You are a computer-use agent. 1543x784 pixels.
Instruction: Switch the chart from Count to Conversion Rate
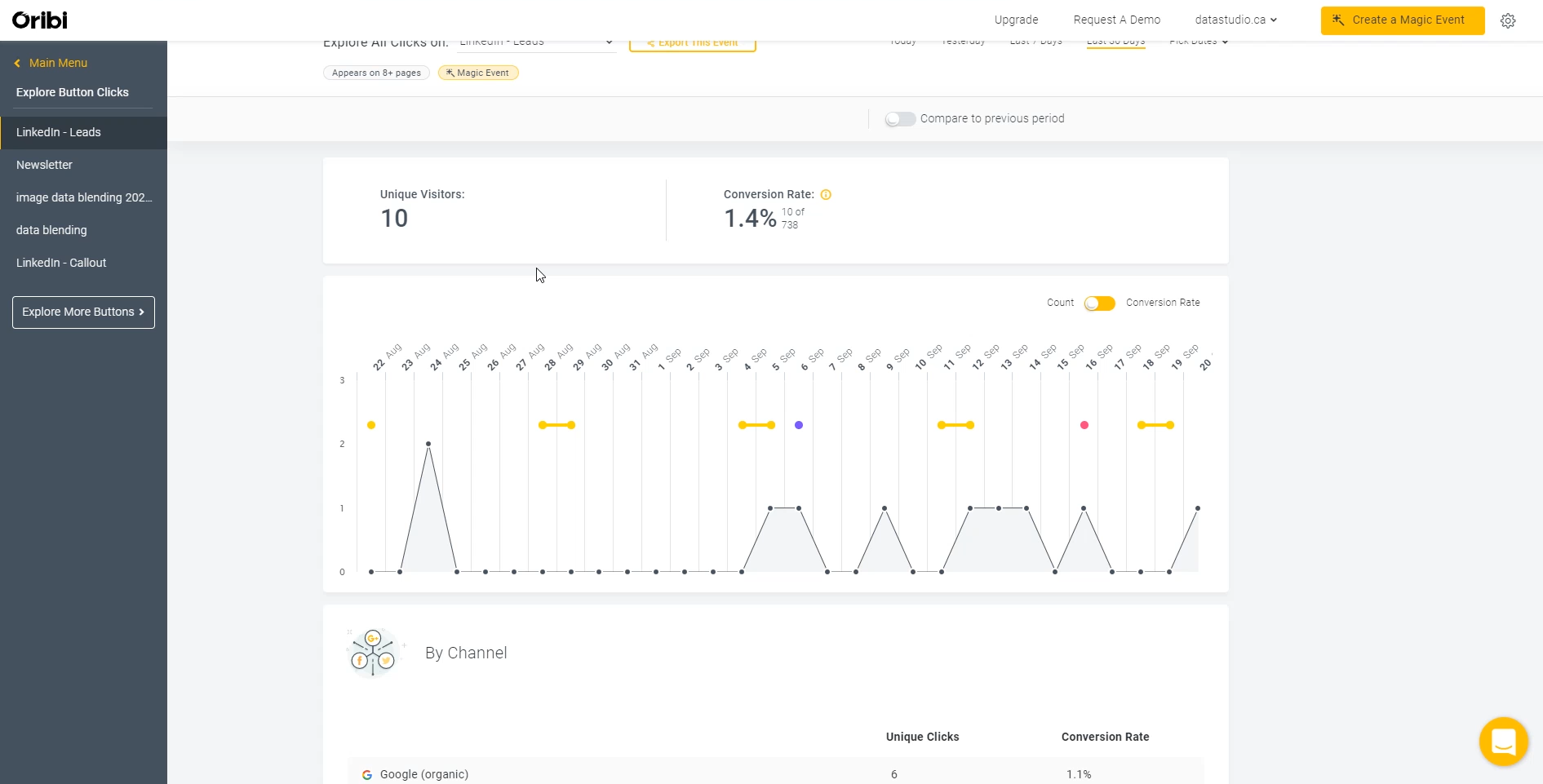(1100, 303)
